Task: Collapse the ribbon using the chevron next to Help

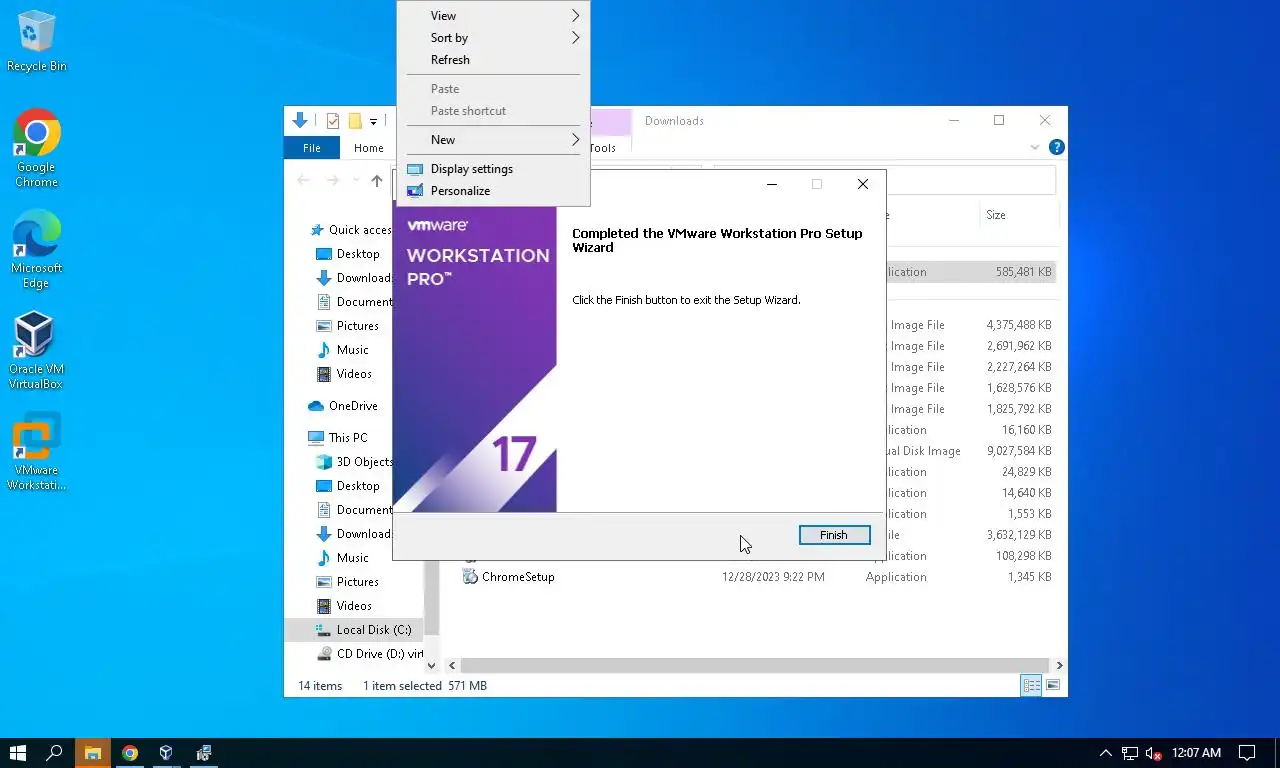Action: click(x=1035, y=147)
